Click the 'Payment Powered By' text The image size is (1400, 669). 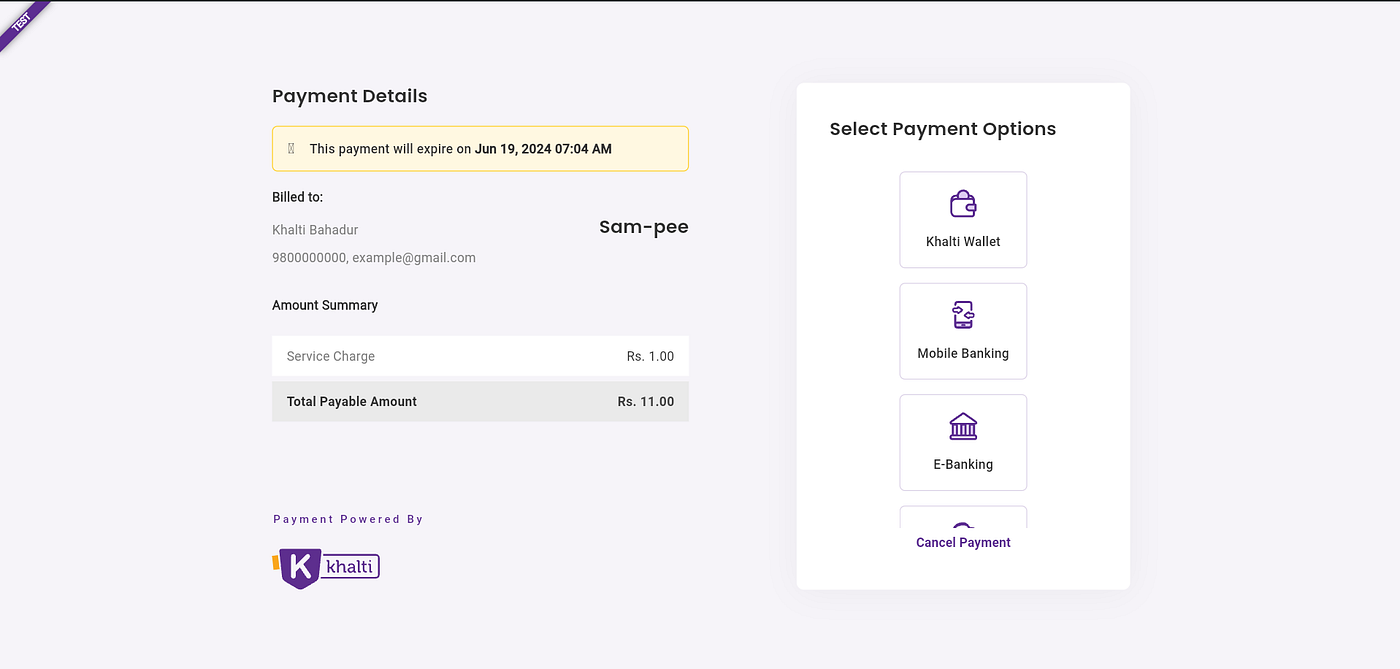pos(348,519)
